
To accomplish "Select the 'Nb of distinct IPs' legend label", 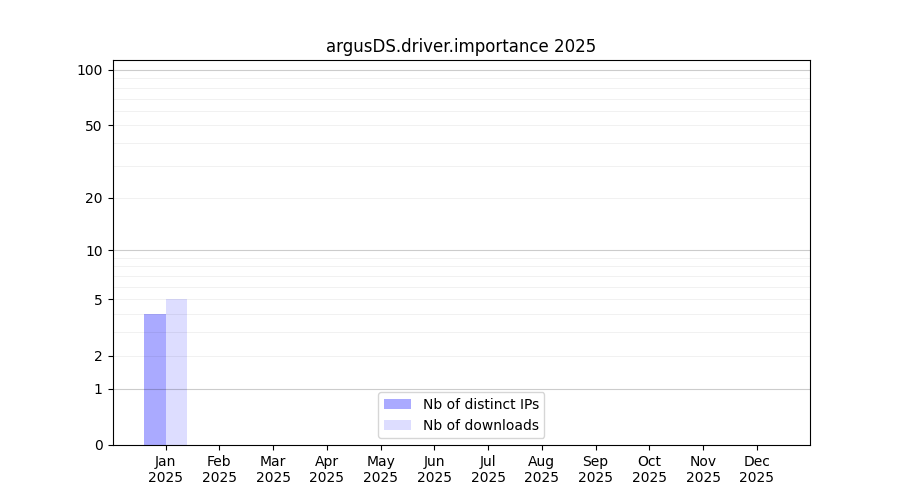I will [480, 404].
